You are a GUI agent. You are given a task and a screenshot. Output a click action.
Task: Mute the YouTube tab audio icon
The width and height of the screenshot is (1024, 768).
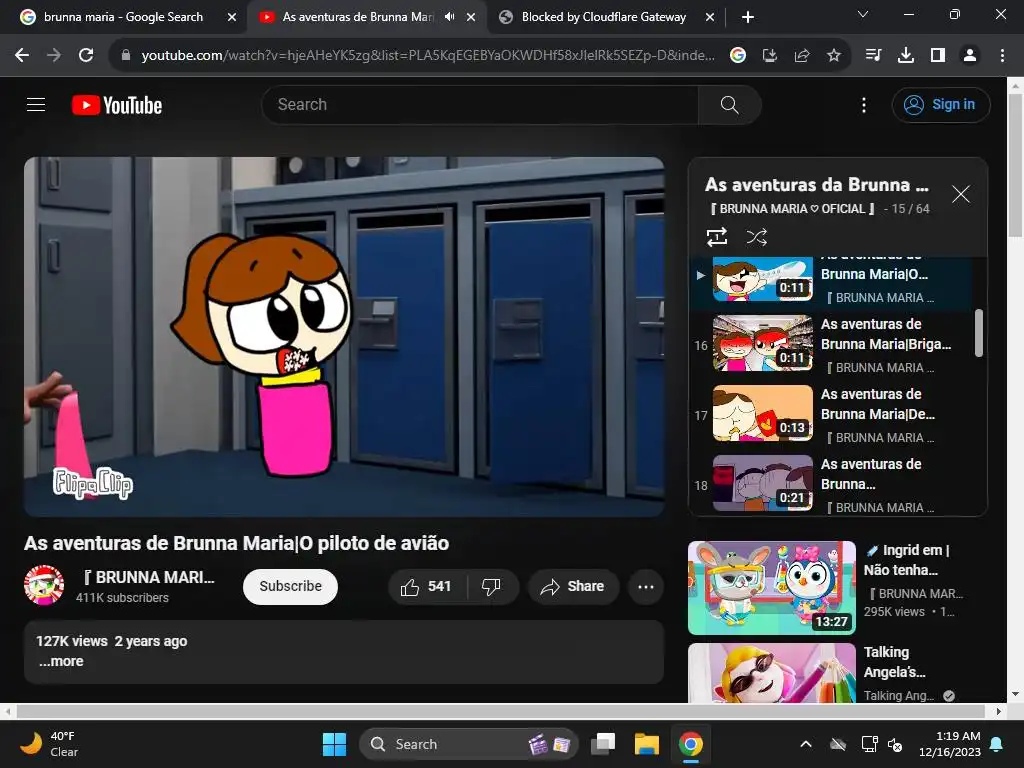click(449, 17)
